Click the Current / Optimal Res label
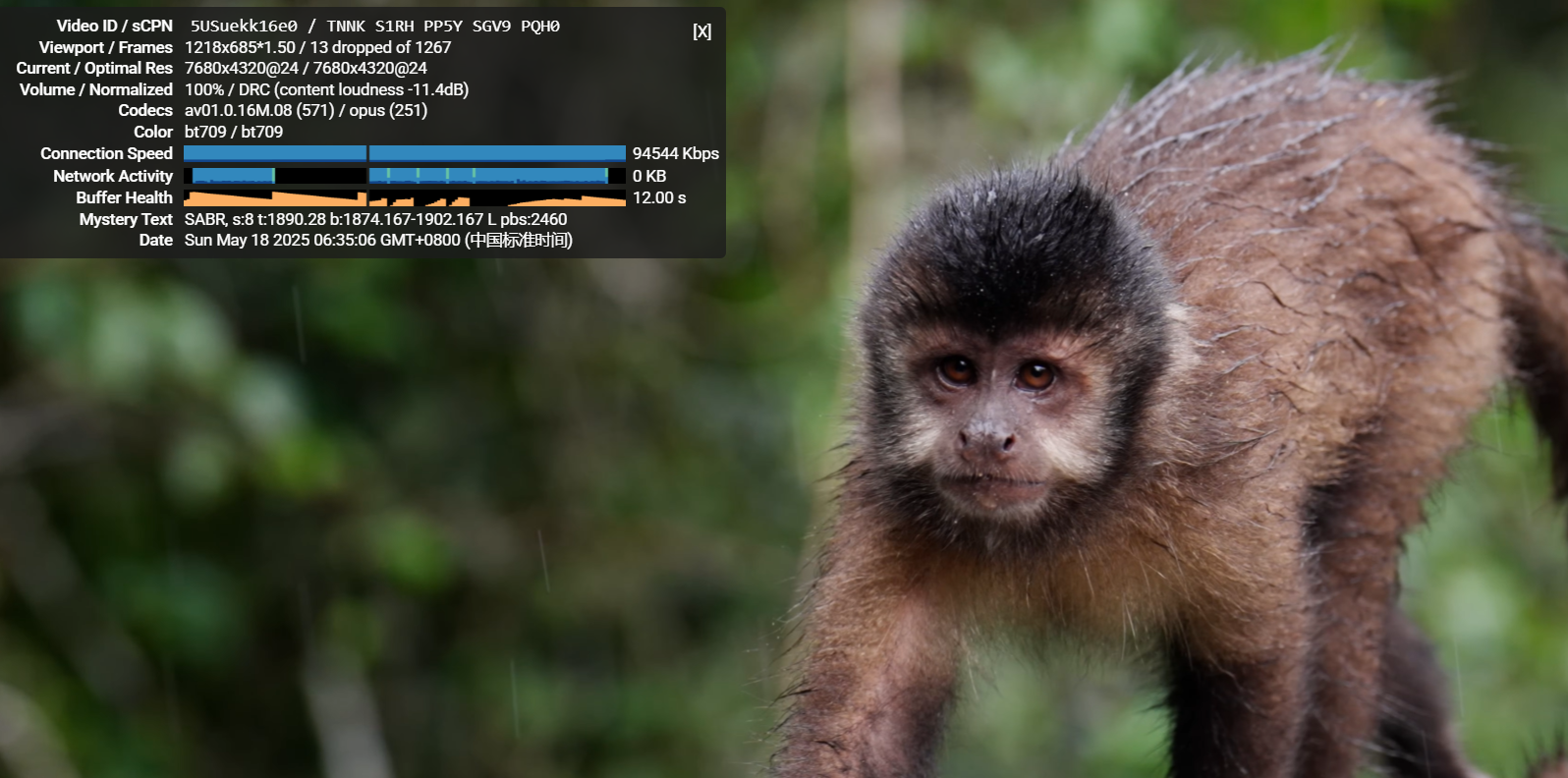This screenshot has width=1568, height=778. (94, 68)
